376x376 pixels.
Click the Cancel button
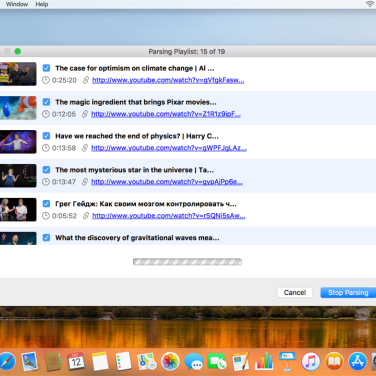click(x=295, y=293)
